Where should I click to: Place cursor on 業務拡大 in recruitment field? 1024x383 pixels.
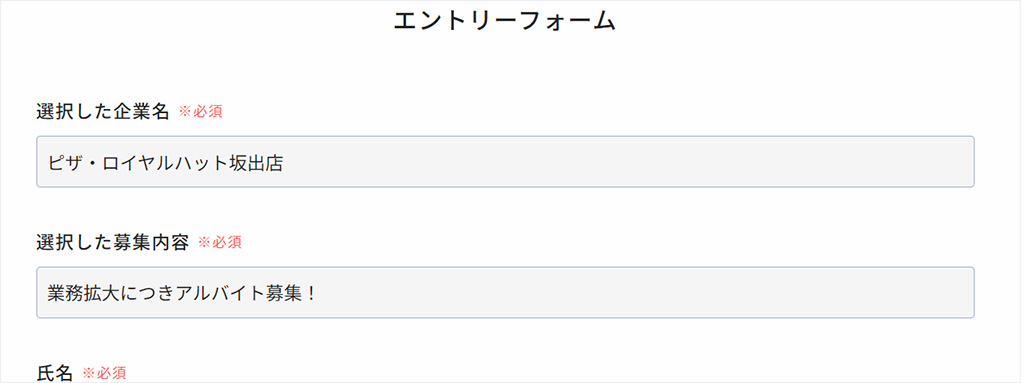point(85,293)
